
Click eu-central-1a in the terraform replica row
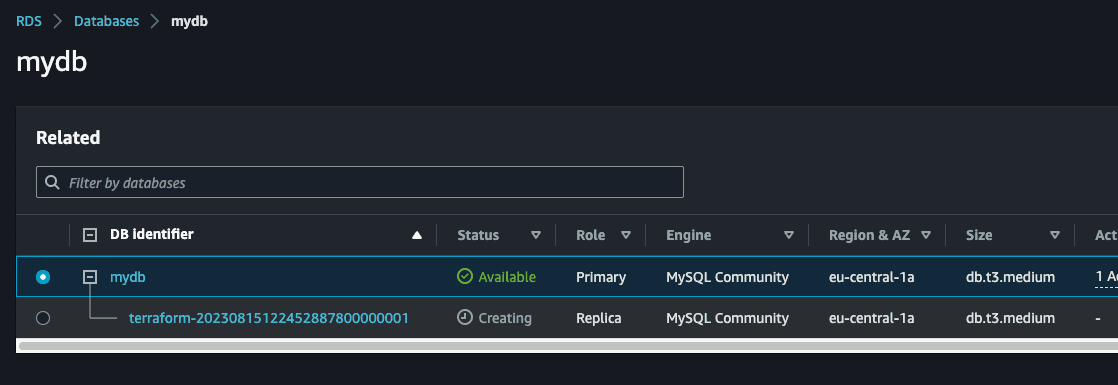(x=872, y=318)
